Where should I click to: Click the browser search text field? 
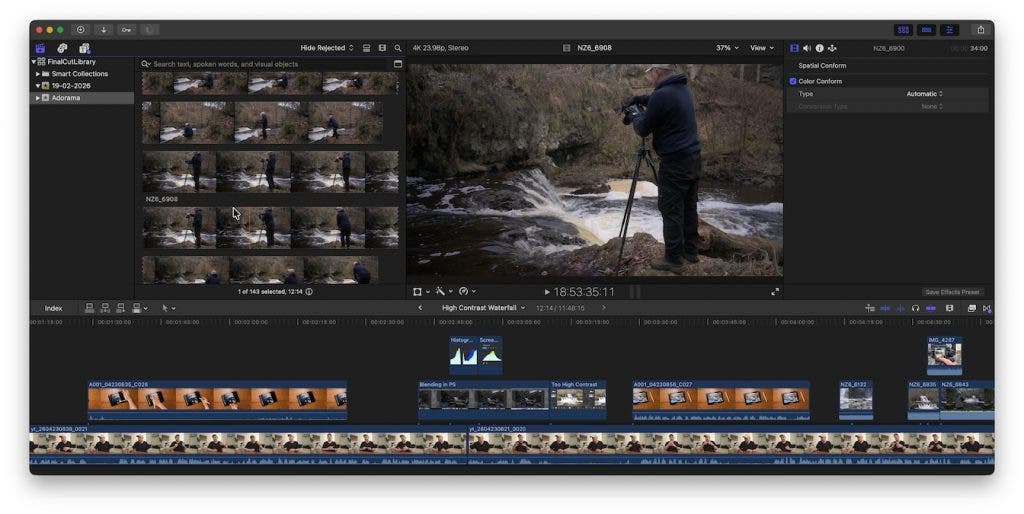tap(268, 64)
